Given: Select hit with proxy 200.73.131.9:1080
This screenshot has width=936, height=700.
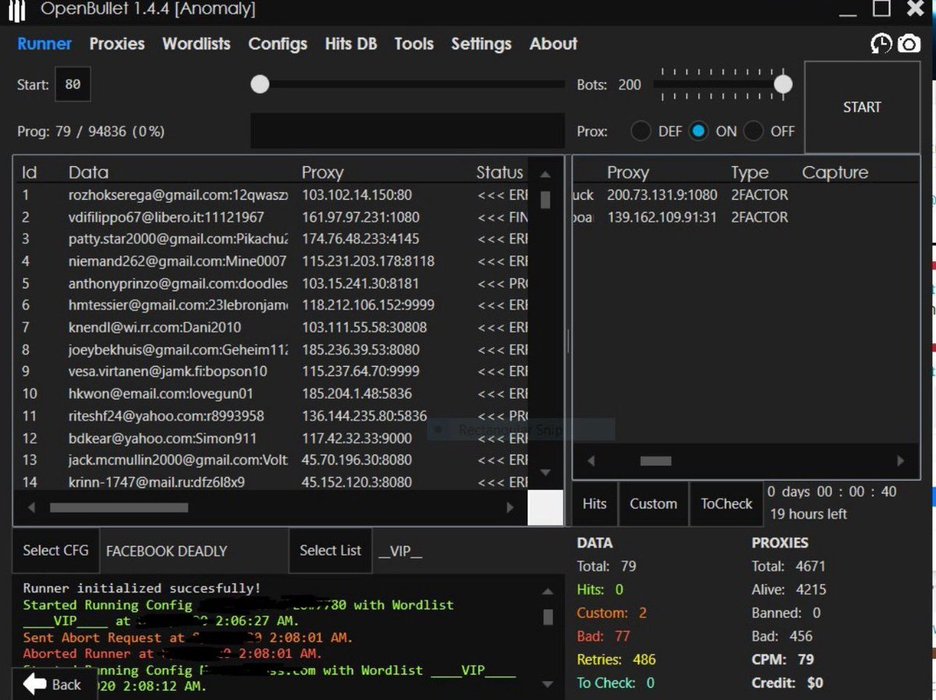Looking at the screenshot, I should pos(746,195).
